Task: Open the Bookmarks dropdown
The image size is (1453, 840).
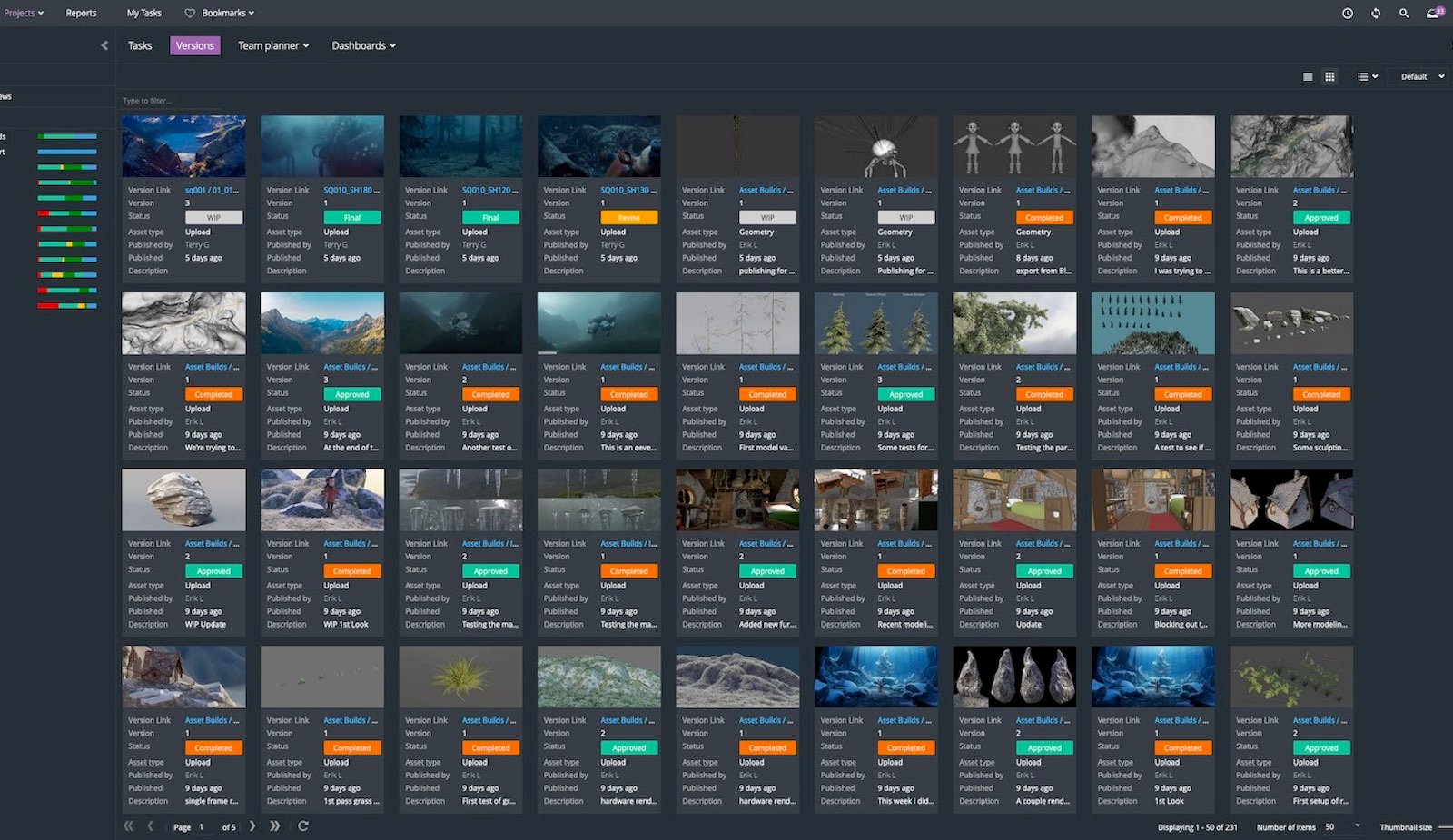Action: coord(220,14)
